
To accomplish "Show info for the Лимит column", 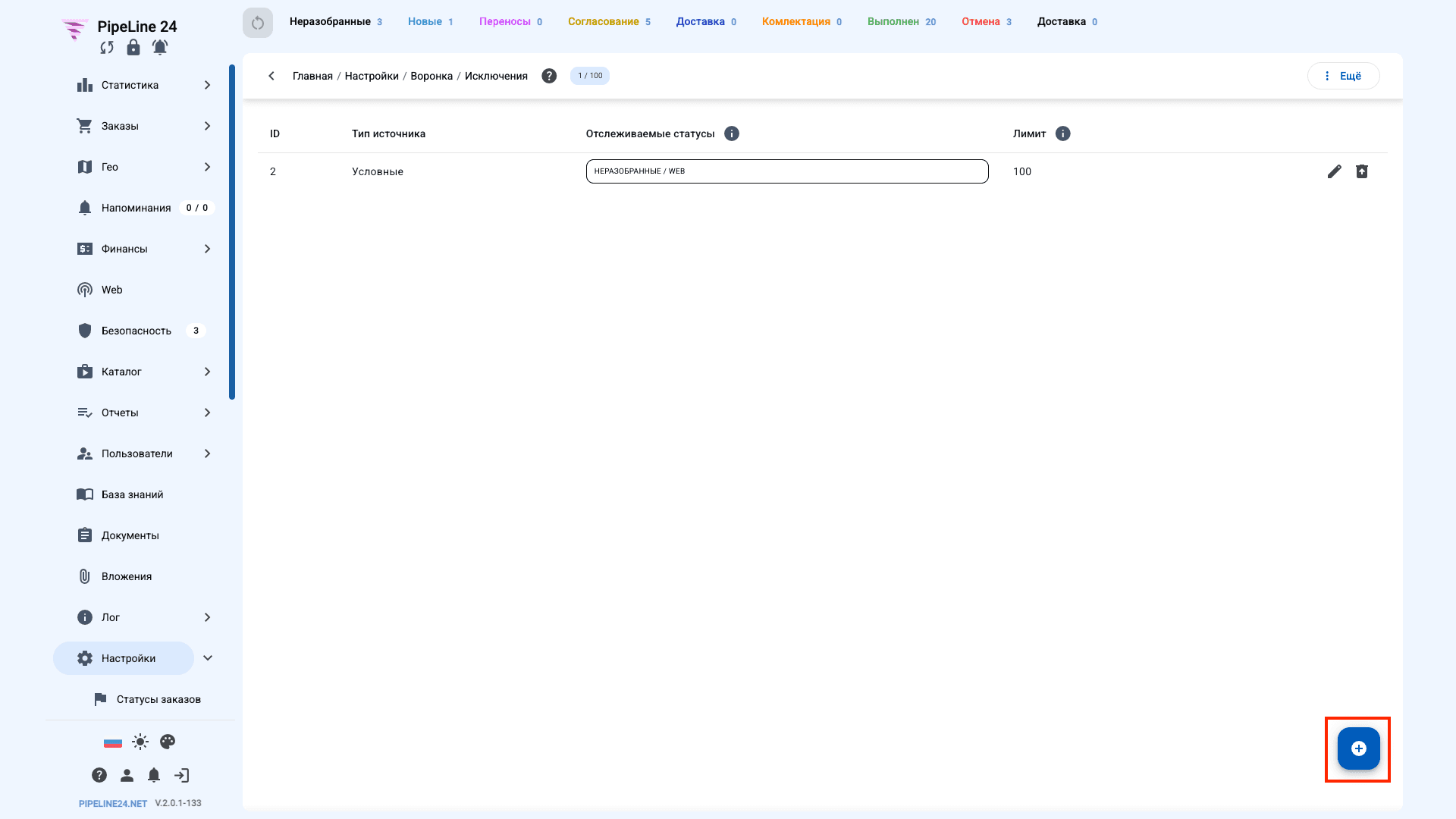I will (x=1063, y=133).
